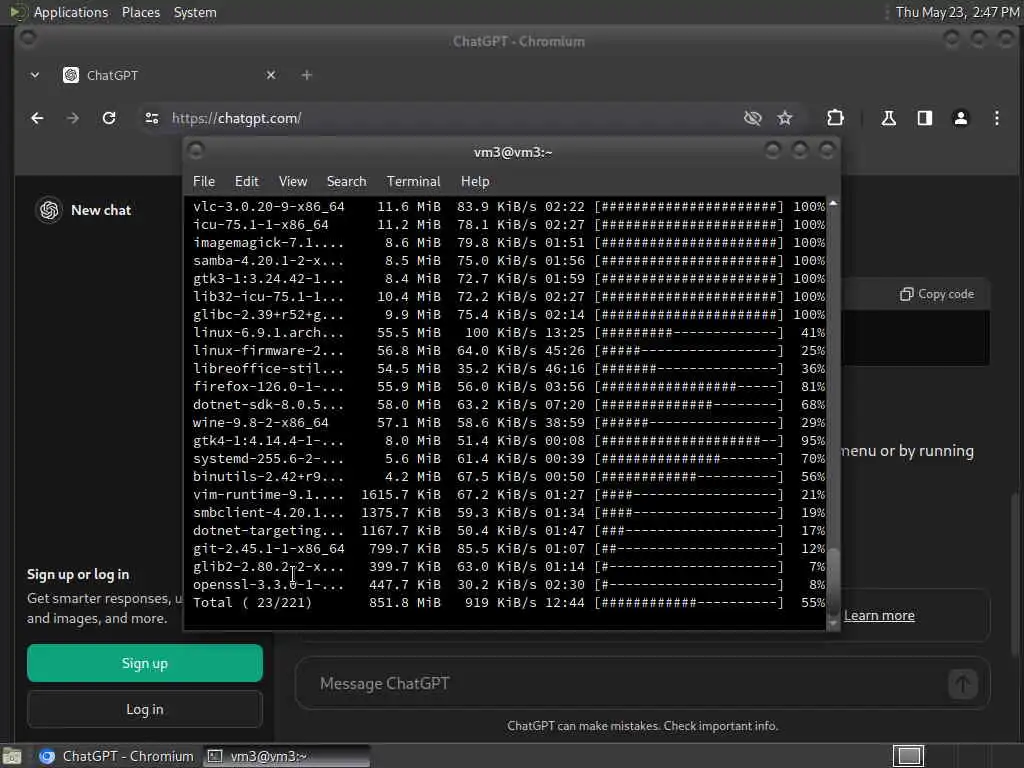
Task: Open the Extensions puzzle icon
Action: click(835, 118)
